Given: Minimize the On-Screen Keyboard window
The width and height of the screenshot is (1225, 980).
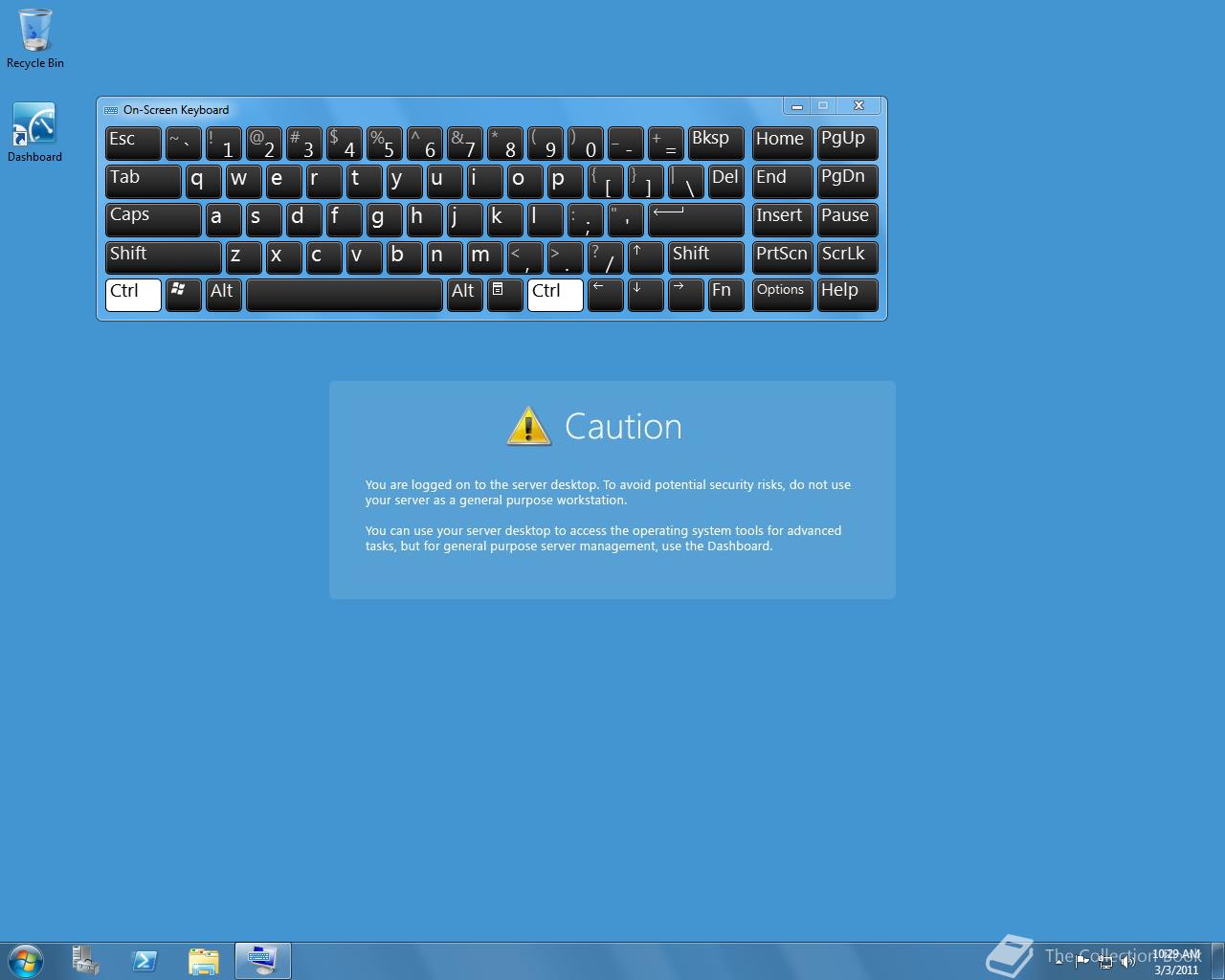Looking at the screenshot, I should [x=796, y=106].
